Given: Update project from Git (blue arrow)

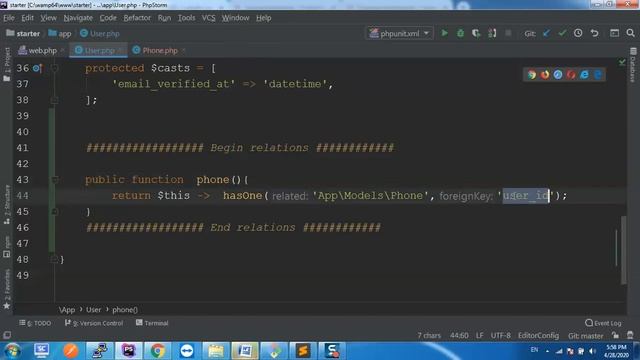Looking at the screenshot, I should (547, 33).
